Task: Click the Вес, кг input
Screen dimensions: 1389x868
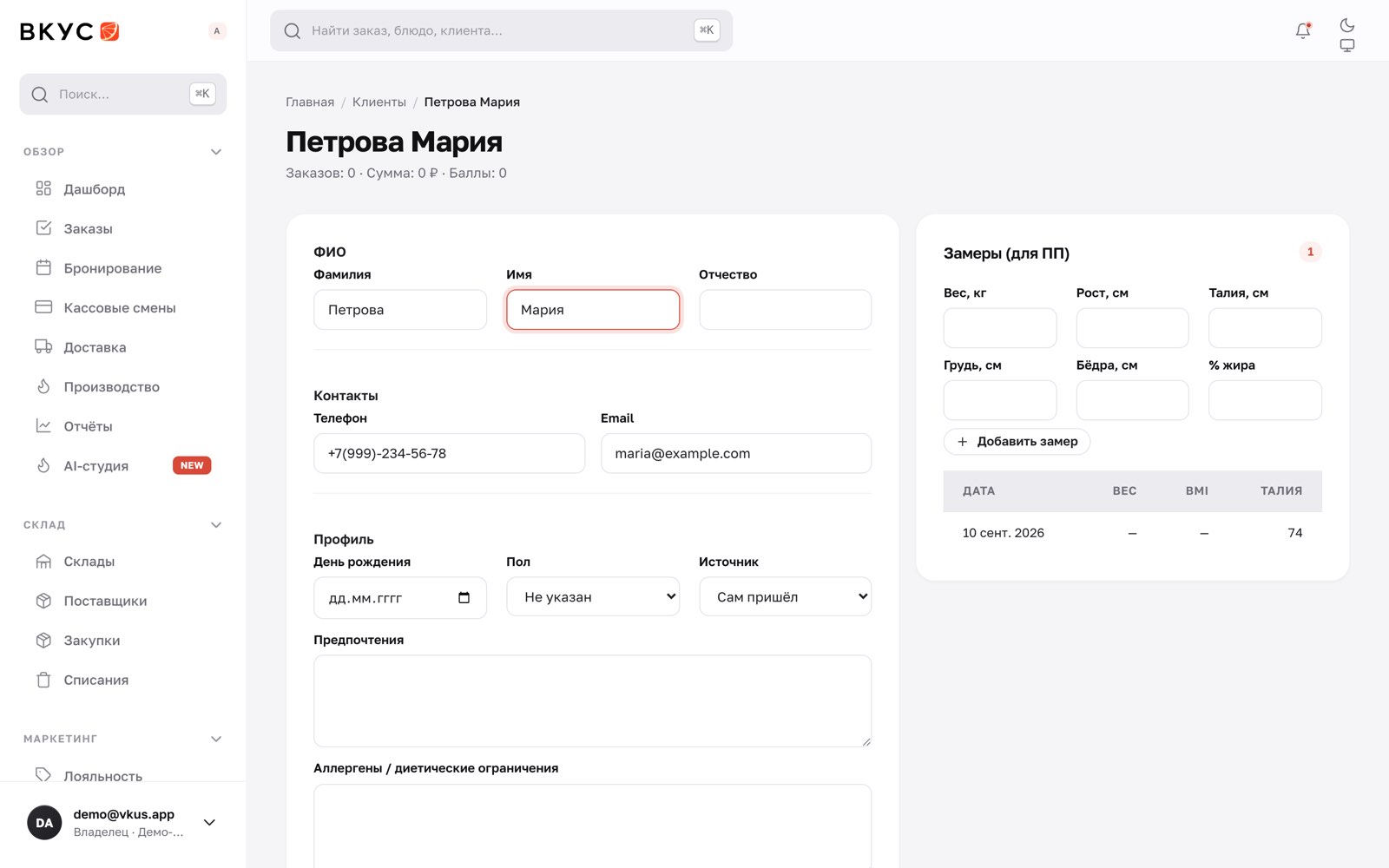Action: click(x=1000, y=328)
